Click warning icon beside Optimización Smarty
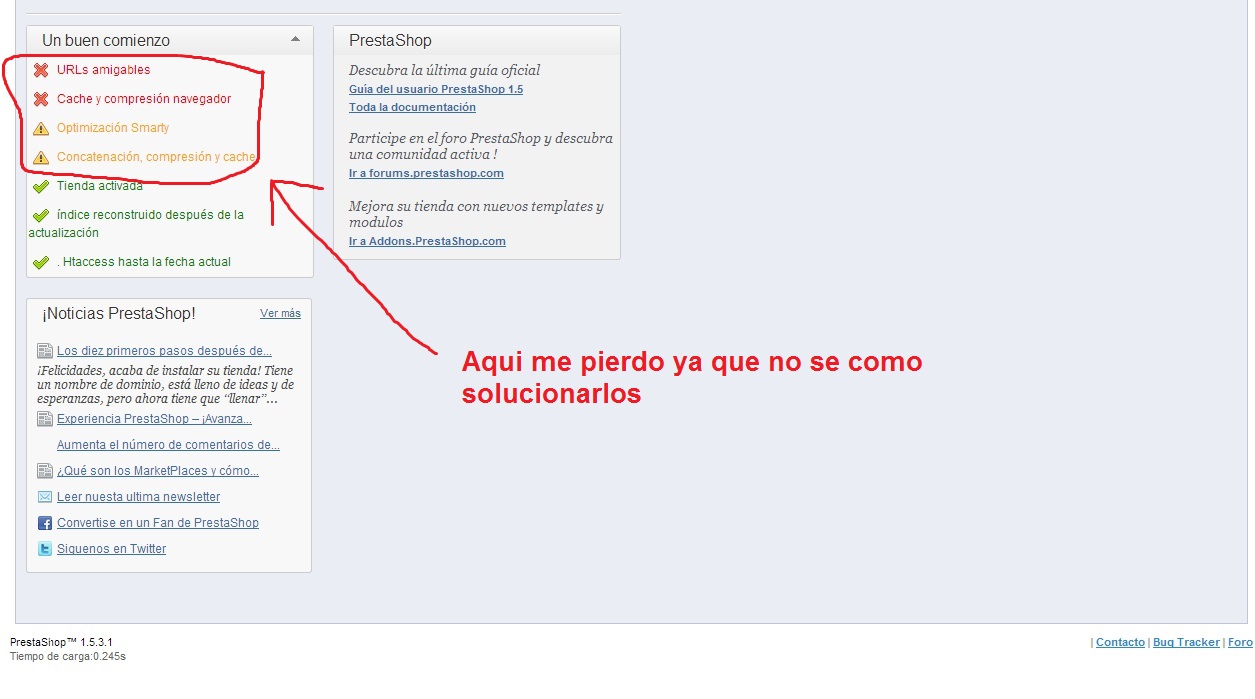 41,128
